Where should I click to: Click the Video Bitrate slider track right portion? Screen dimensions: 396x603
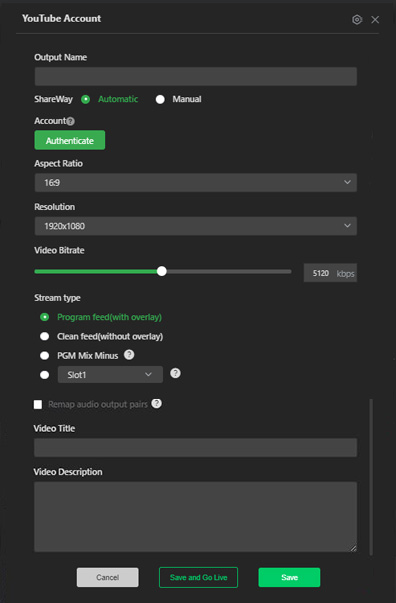229,272
